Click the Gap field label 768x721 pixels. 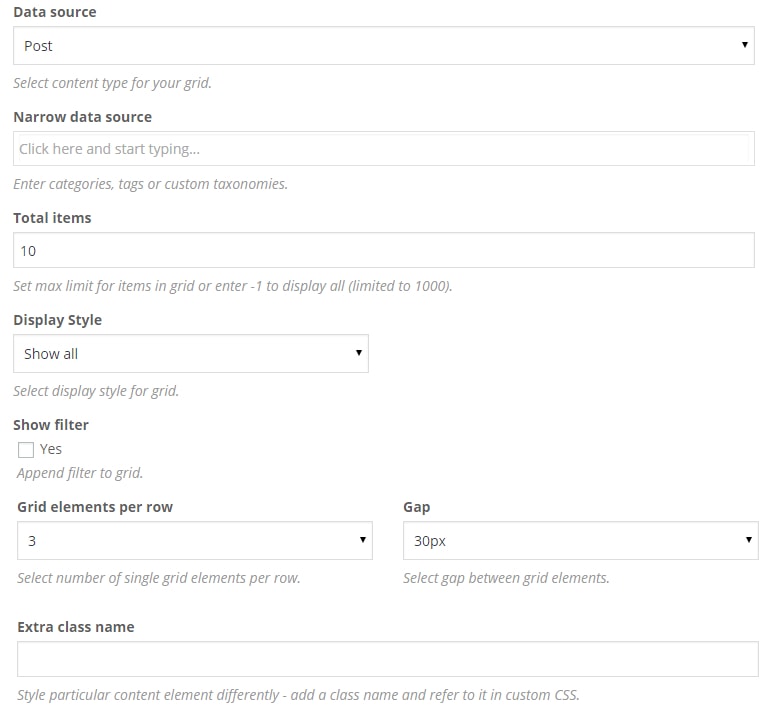(417, 507)
